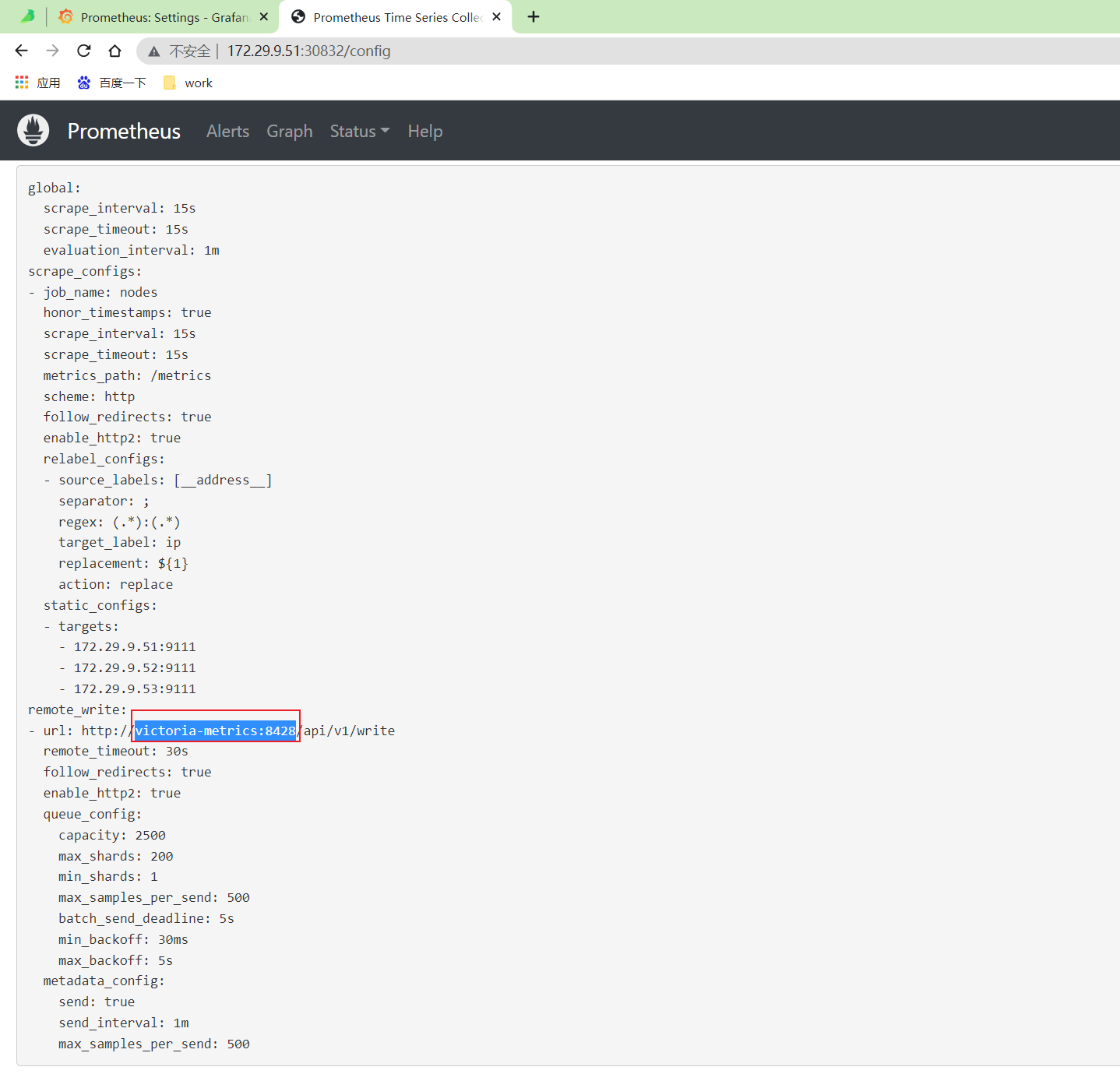The width and height of the screenshot is (1120, 1074).
Task: Click the target 172.29.9.53:9111
Action: coord(135,688)
